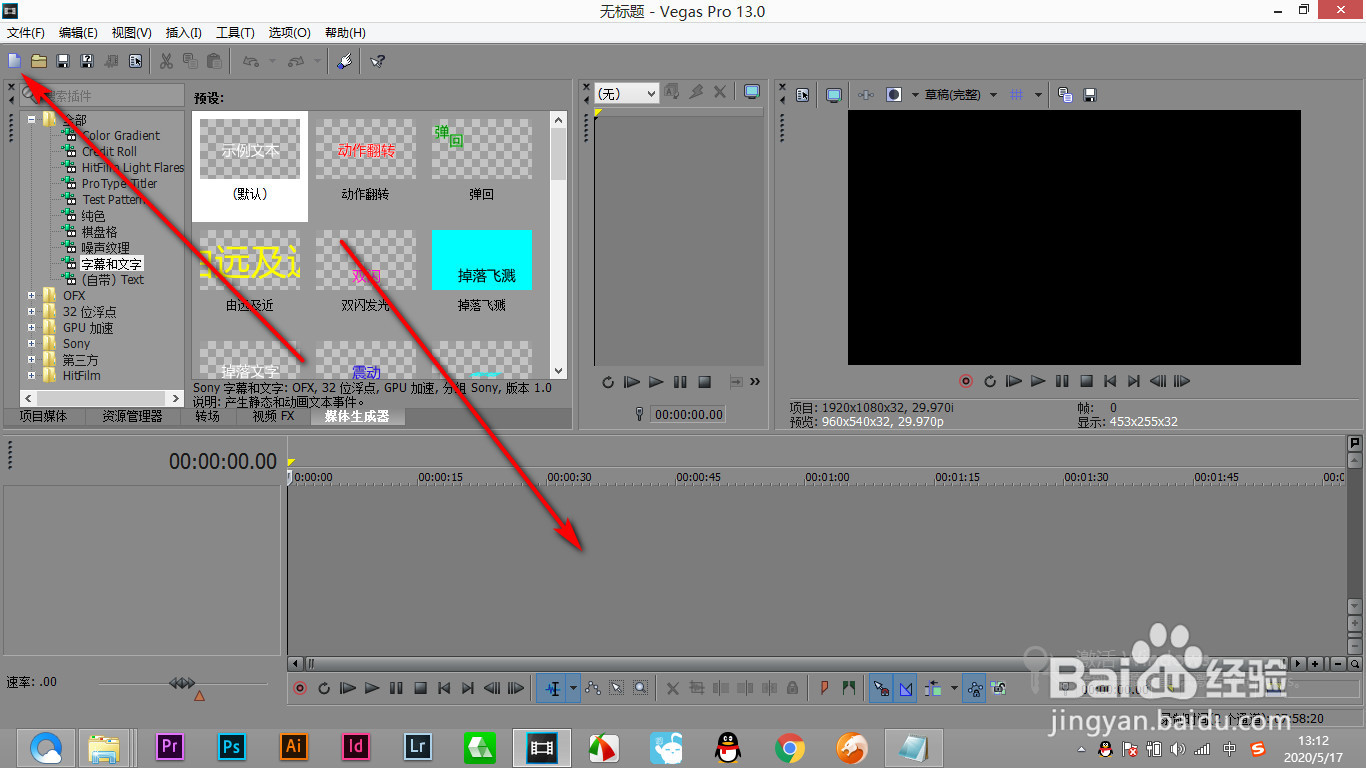Insert a region with the green flags icon
Image resolution: width=1366 pixels, height=768 pixels.
point(849,688)
